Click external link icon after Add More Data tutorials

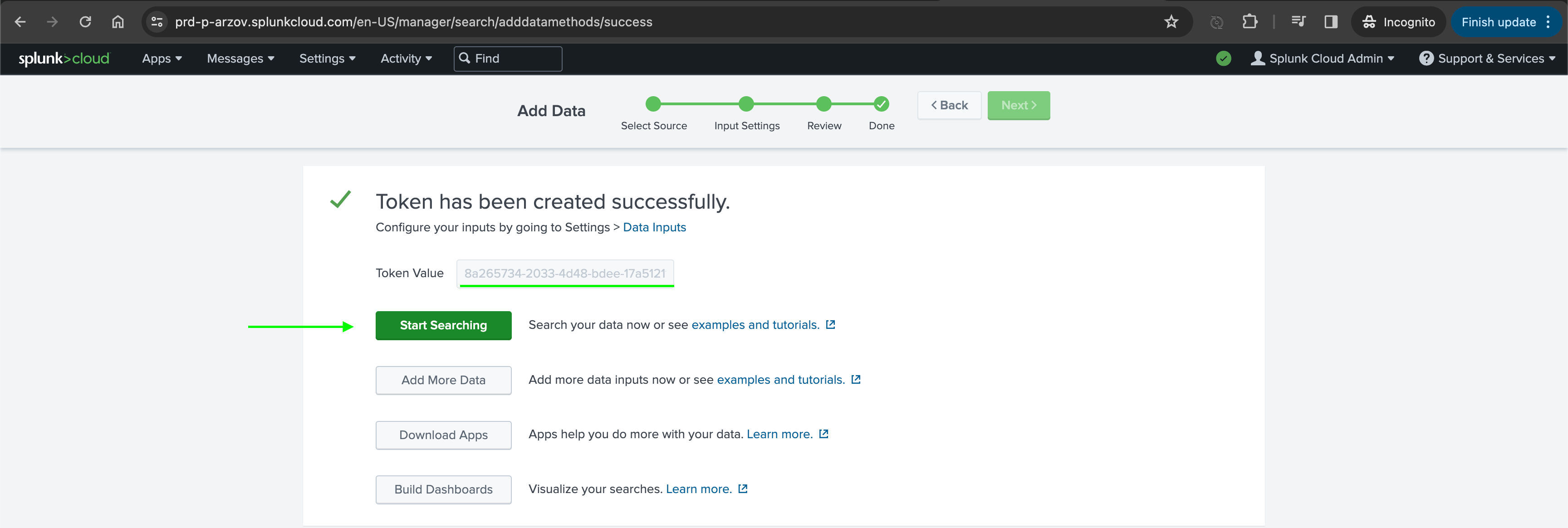click(x=856, y=380)
